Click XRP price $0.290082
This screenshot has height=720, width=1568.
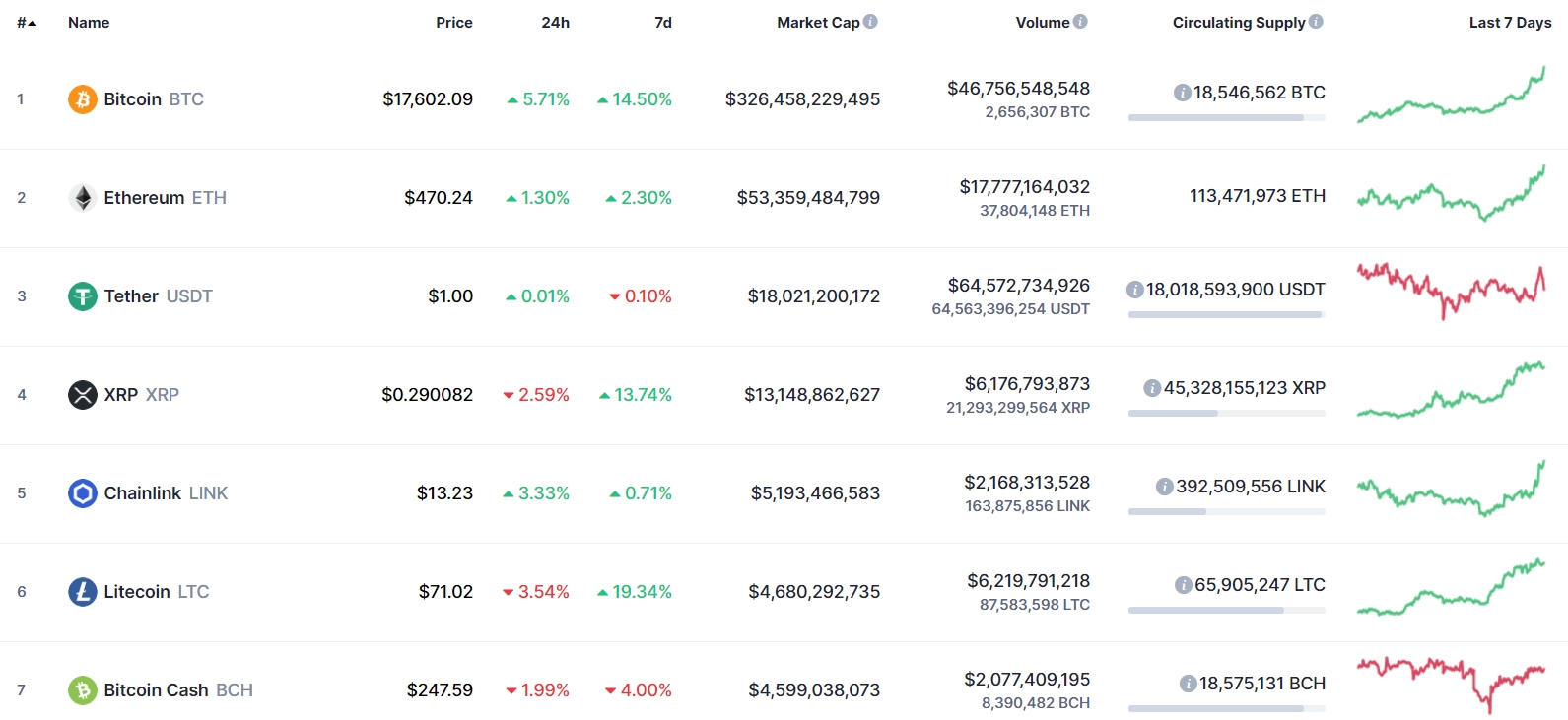pos(428,395)
